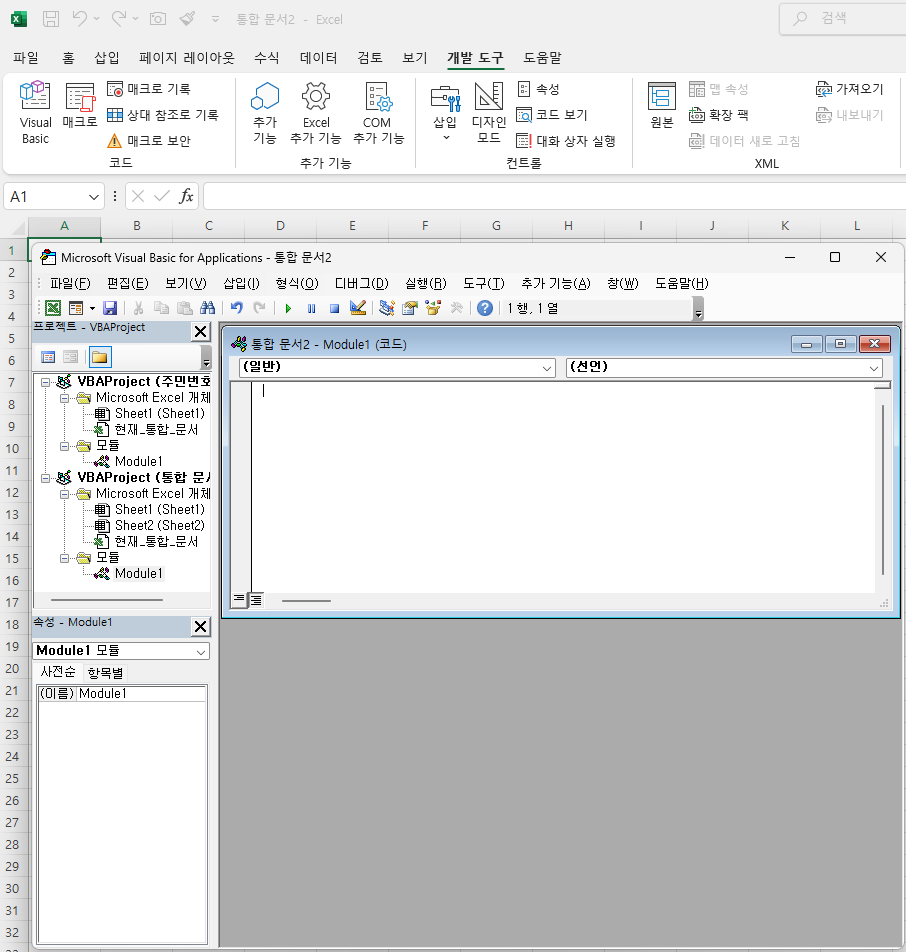
Task: Open the 파일 ribbon tab in Excel
Action: pyautogui.click(x=26, y=58)
